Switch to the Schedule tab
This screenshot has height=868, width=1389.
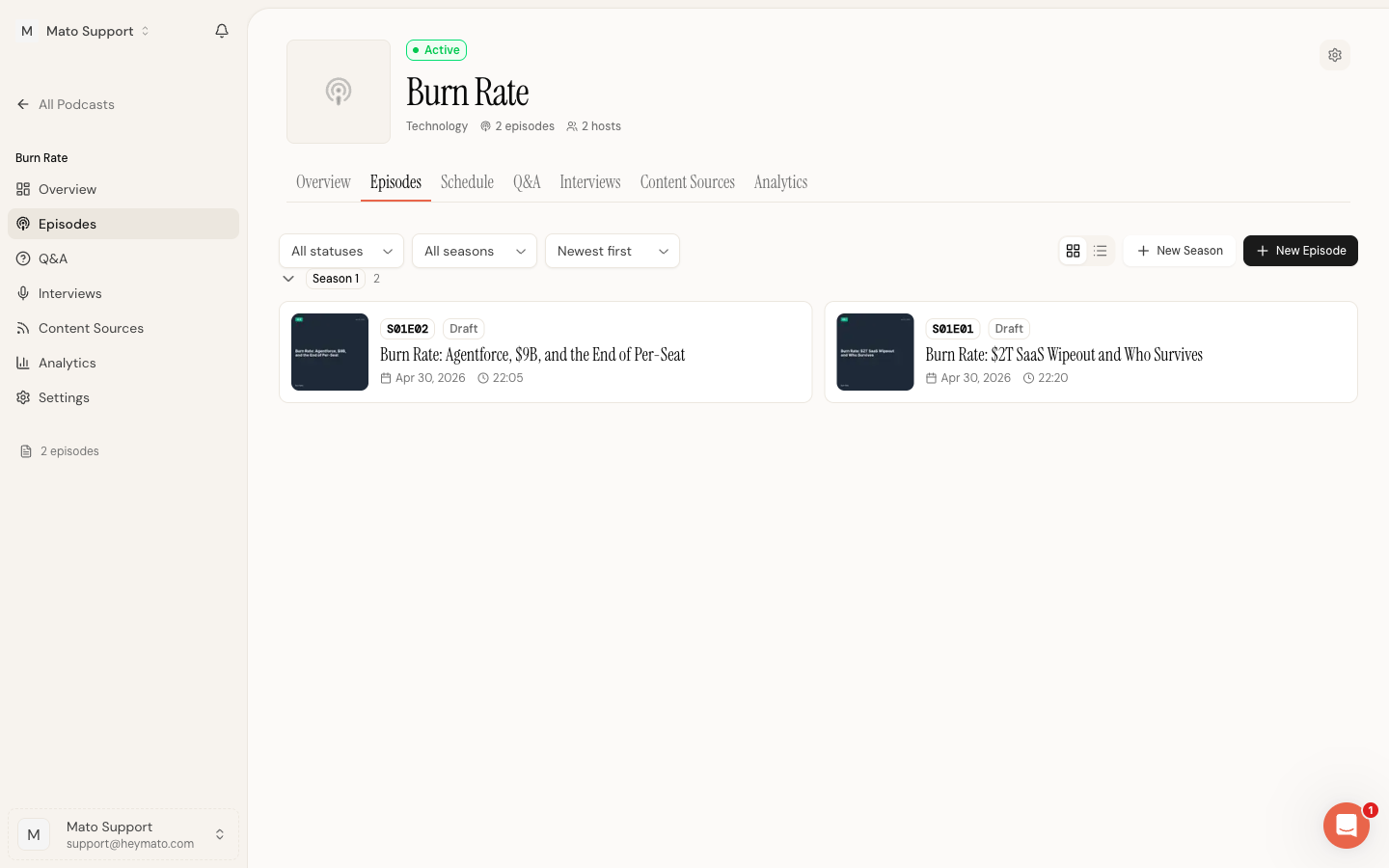pyautogui.click(x=467, y=182)
